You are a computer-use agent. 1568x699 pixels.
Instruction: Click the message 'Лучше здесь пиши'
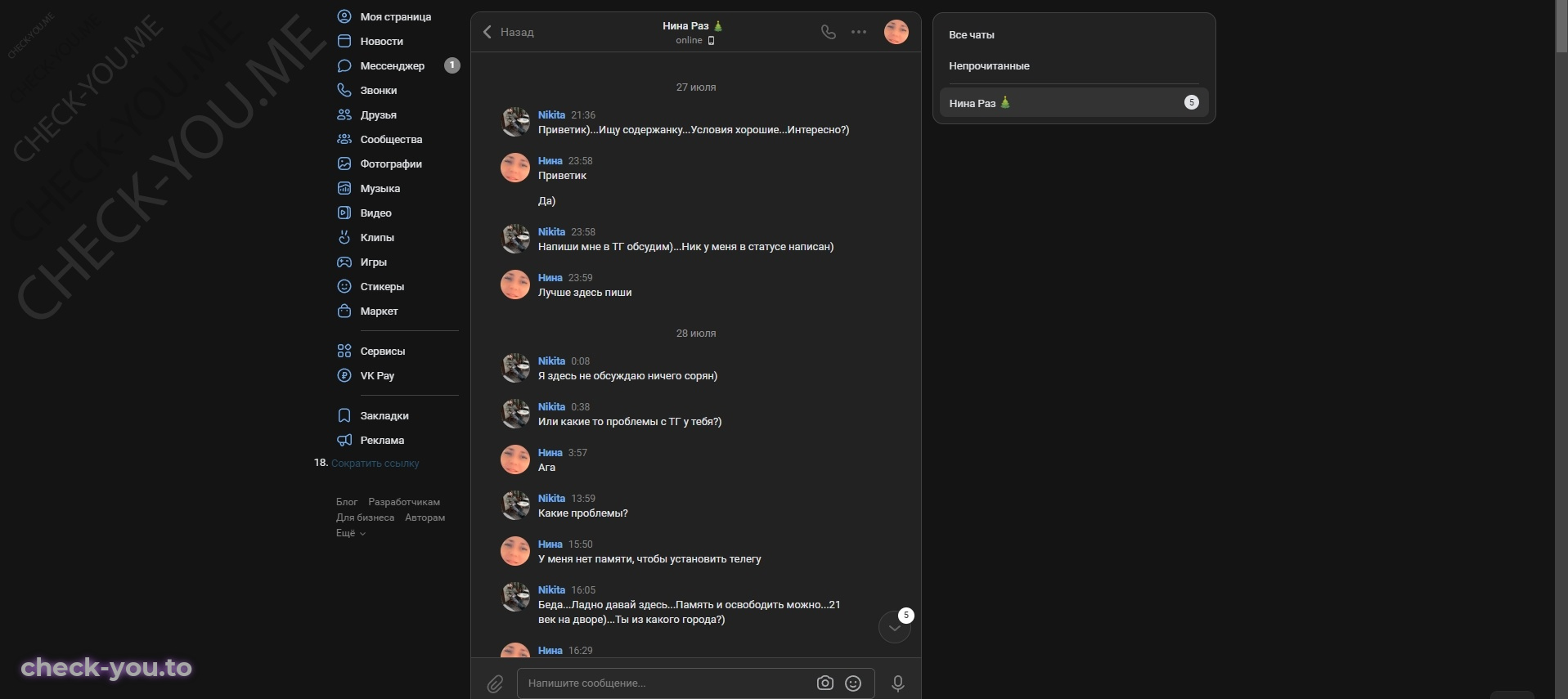585,293
